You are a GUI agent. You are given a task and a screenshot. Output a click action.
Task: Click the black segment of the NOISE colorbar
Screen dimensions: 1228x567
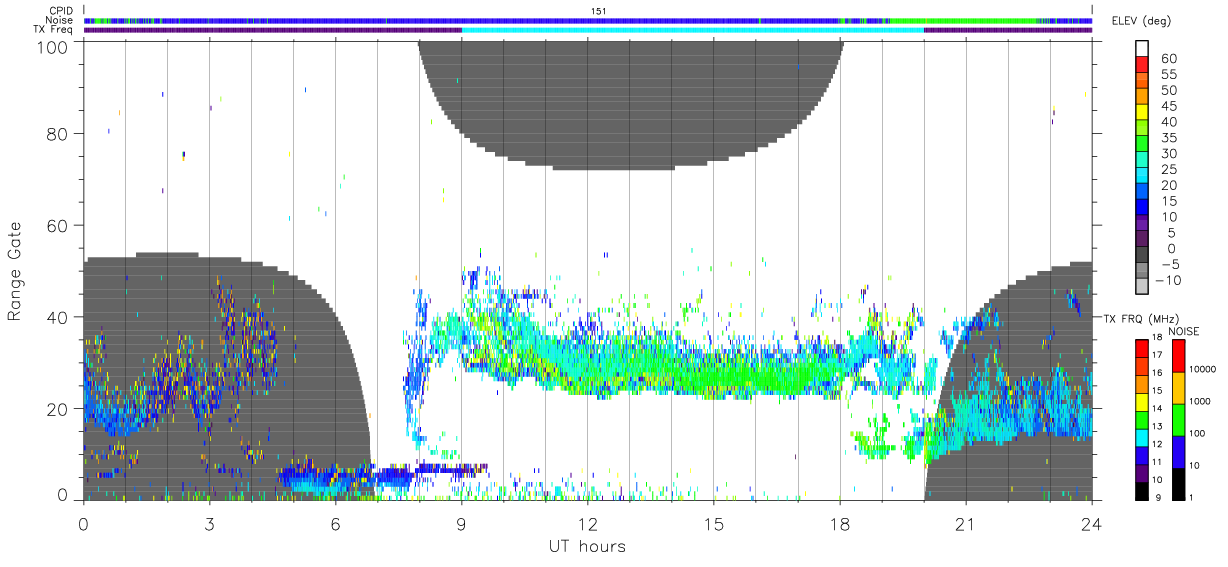(x=1179, y=484)
